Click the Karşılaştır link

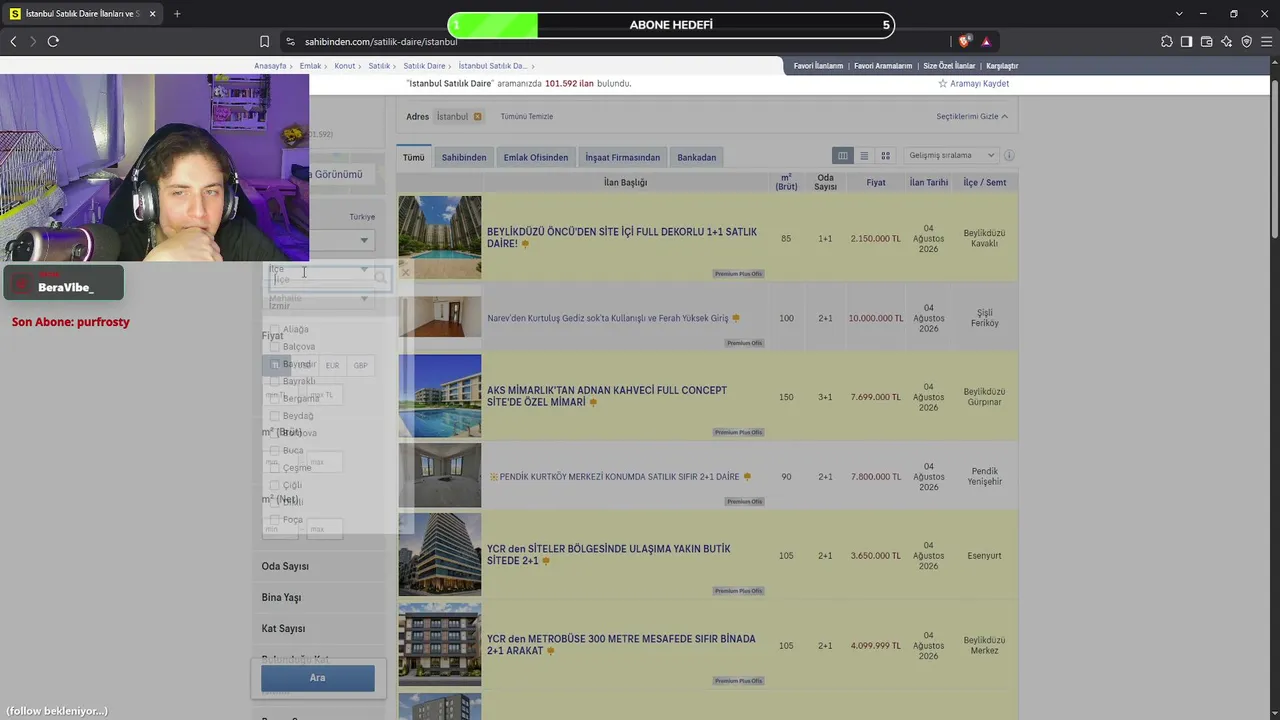tap(1002, 66)
